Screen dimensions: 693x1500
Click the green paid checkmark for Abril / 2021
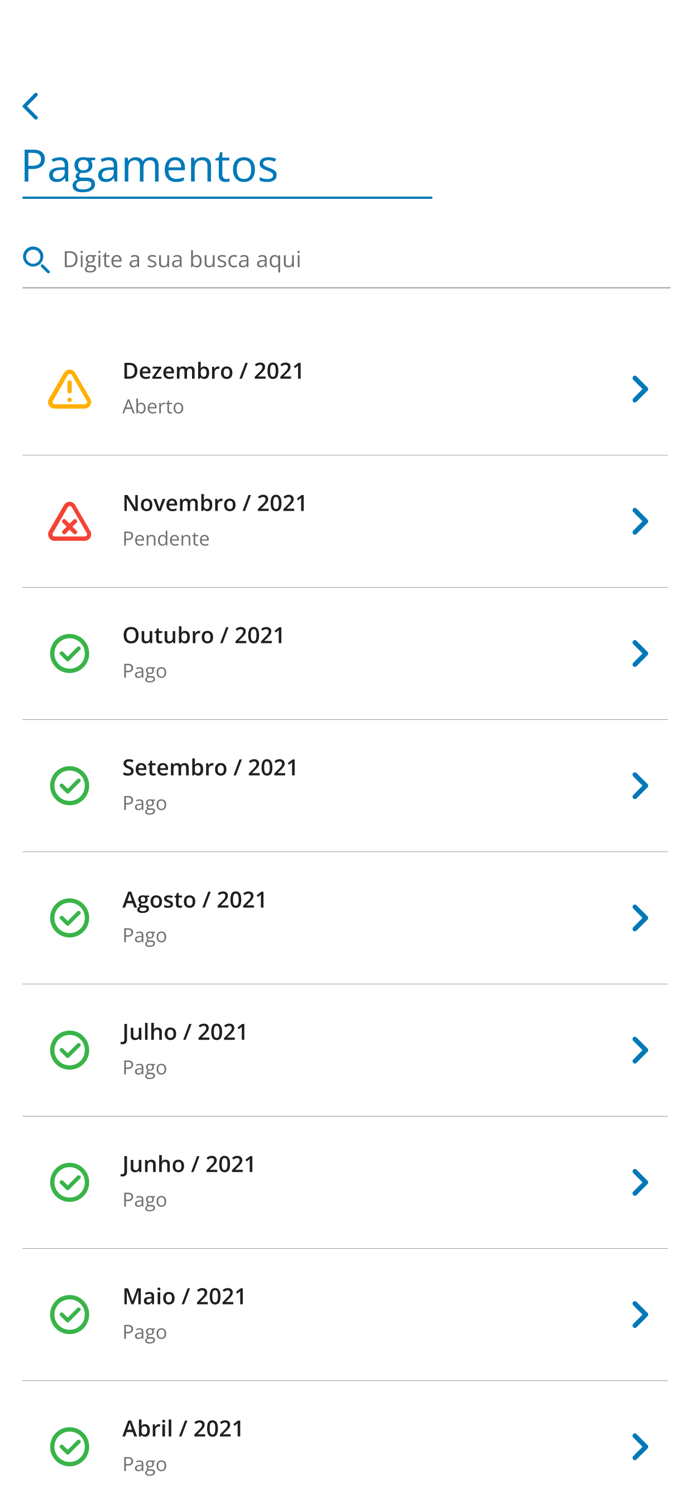pos(70,1446)
